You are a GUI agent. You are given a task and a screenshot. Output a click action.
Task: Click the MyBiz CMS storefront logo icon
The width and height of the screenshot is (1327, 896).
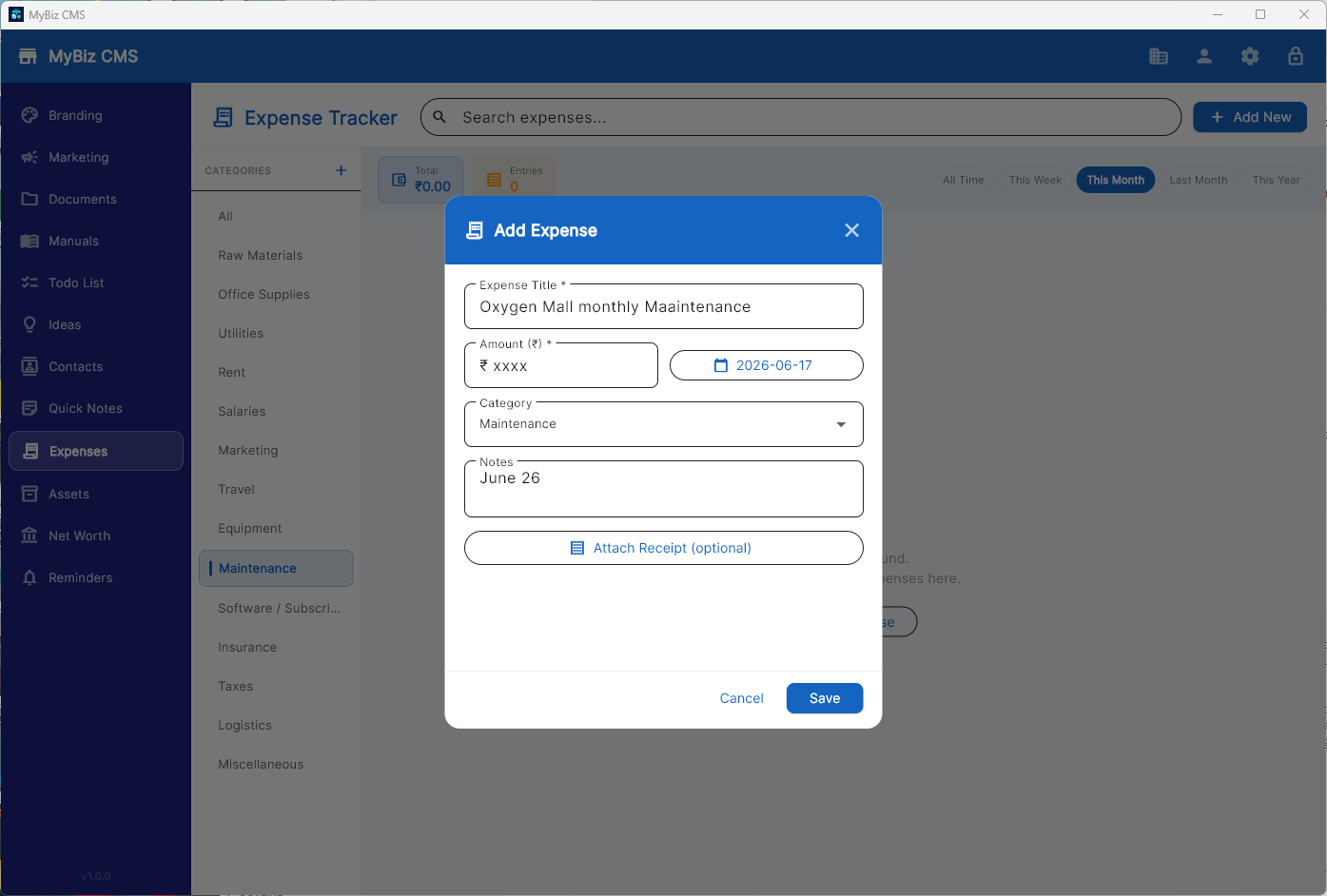(28, 56)
